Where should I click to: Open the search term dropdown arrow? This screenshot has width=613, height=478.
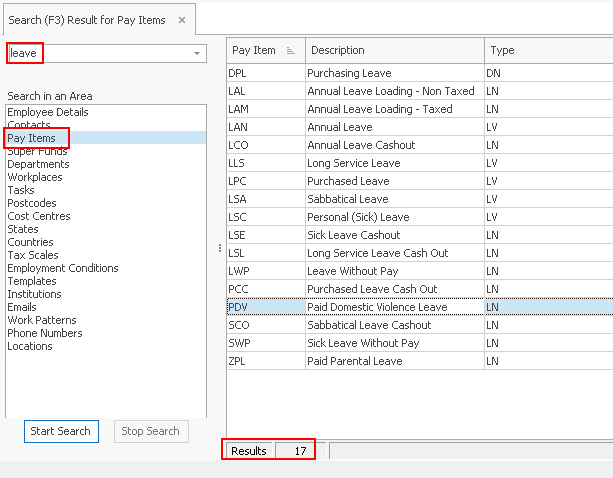click(x=197, y=53)
